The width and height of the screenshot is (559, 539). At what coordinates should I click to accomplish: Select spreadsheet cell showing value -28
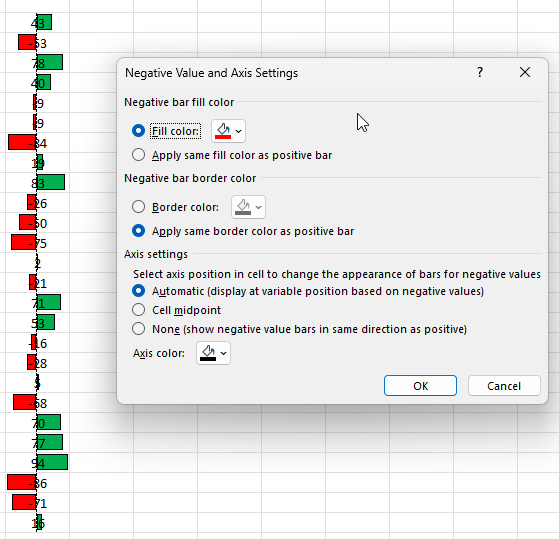click(x=37, y=363)
